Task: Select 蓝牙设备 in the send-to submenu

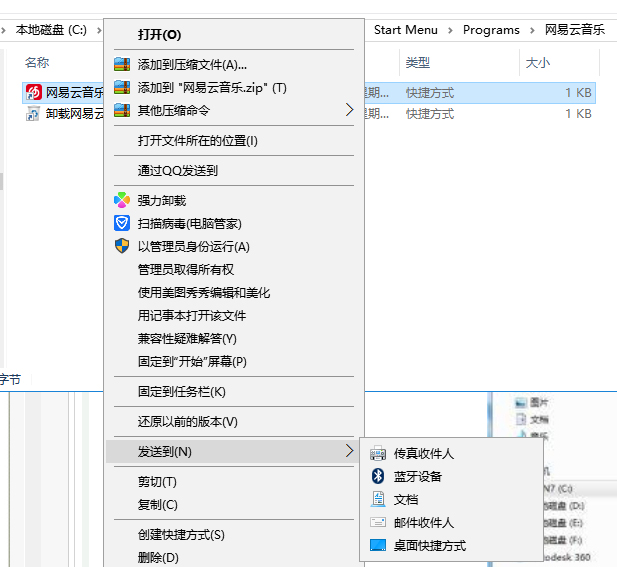Action: tap(451, 476)
